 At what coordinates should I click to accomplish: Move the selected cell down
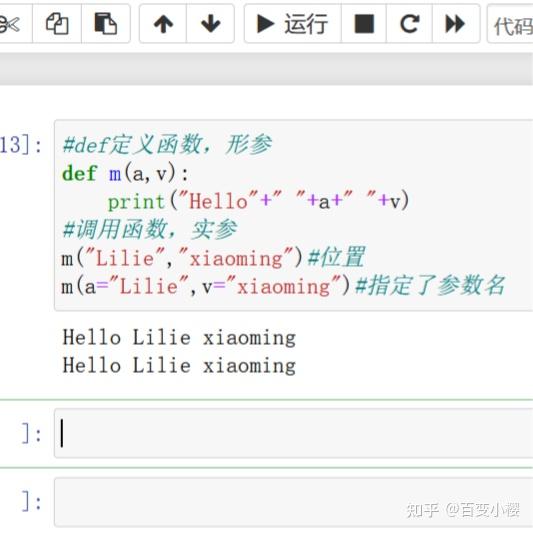(x=210, y=24)
